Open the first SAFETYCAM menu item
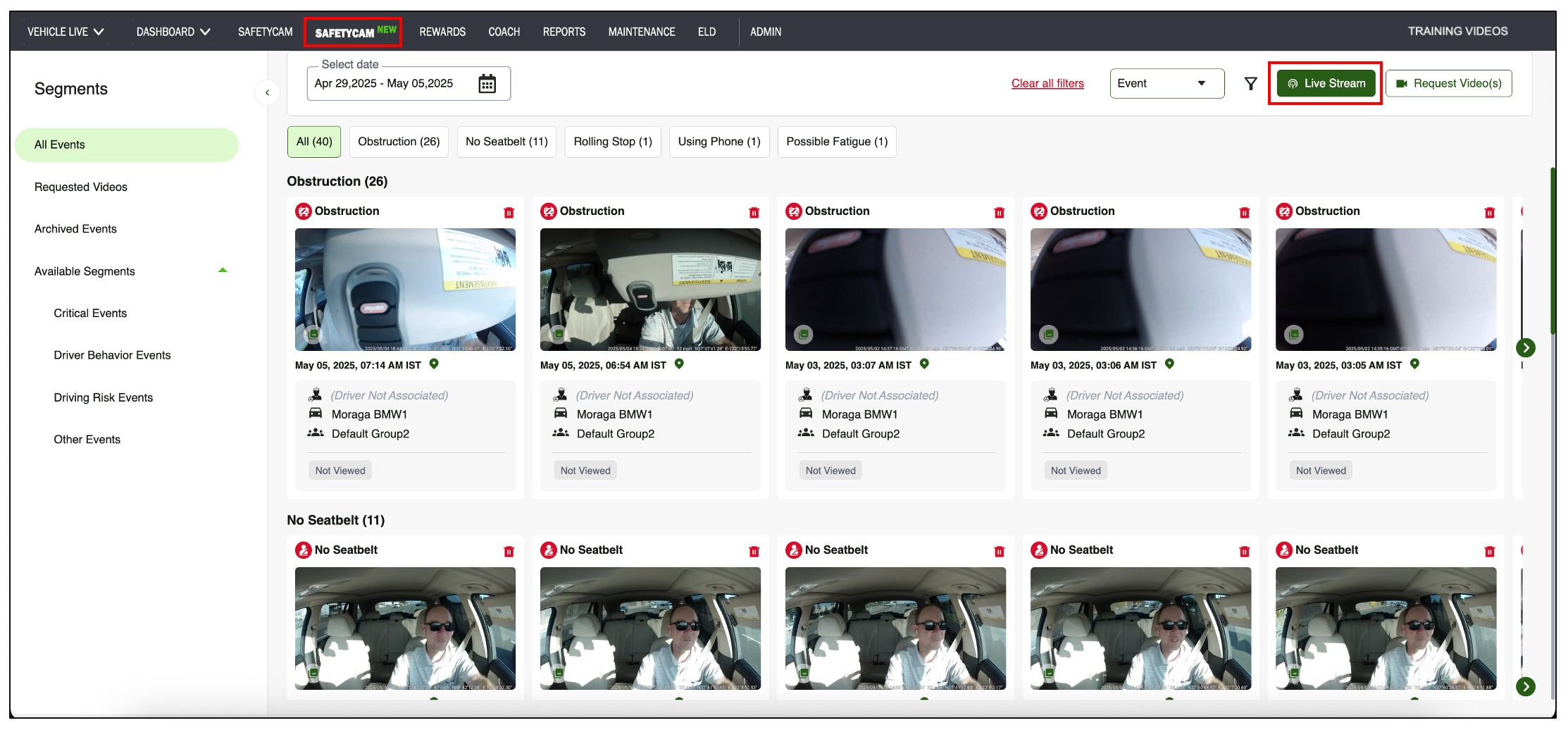Viewport: 1568px width, 730px height. [x=265, y=32]
